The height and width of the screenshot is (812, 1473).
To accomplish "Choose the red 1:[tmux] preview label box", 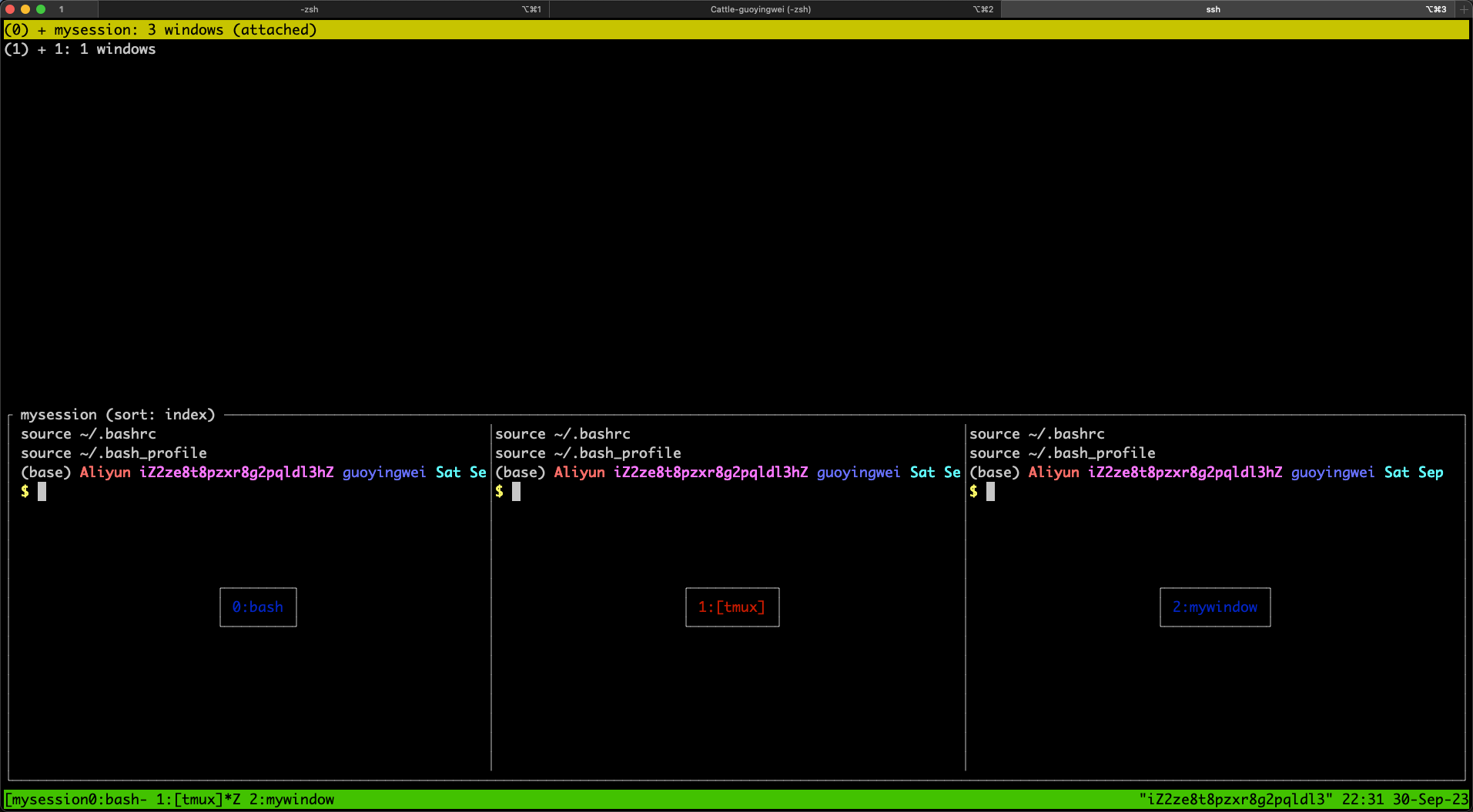I will click(732, 607).
